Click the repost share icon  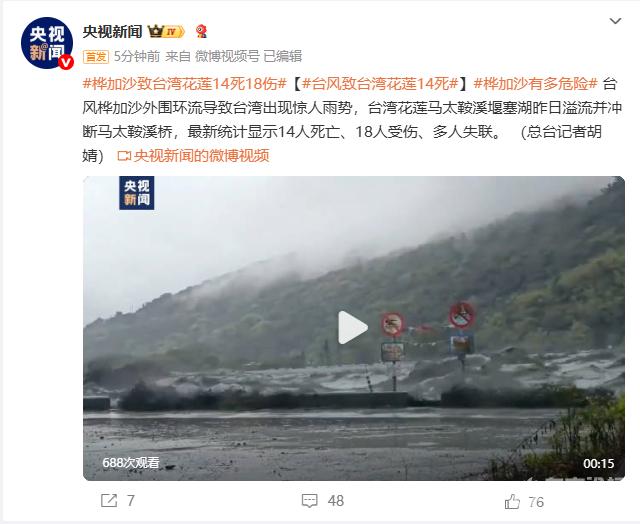pos(109,501)
